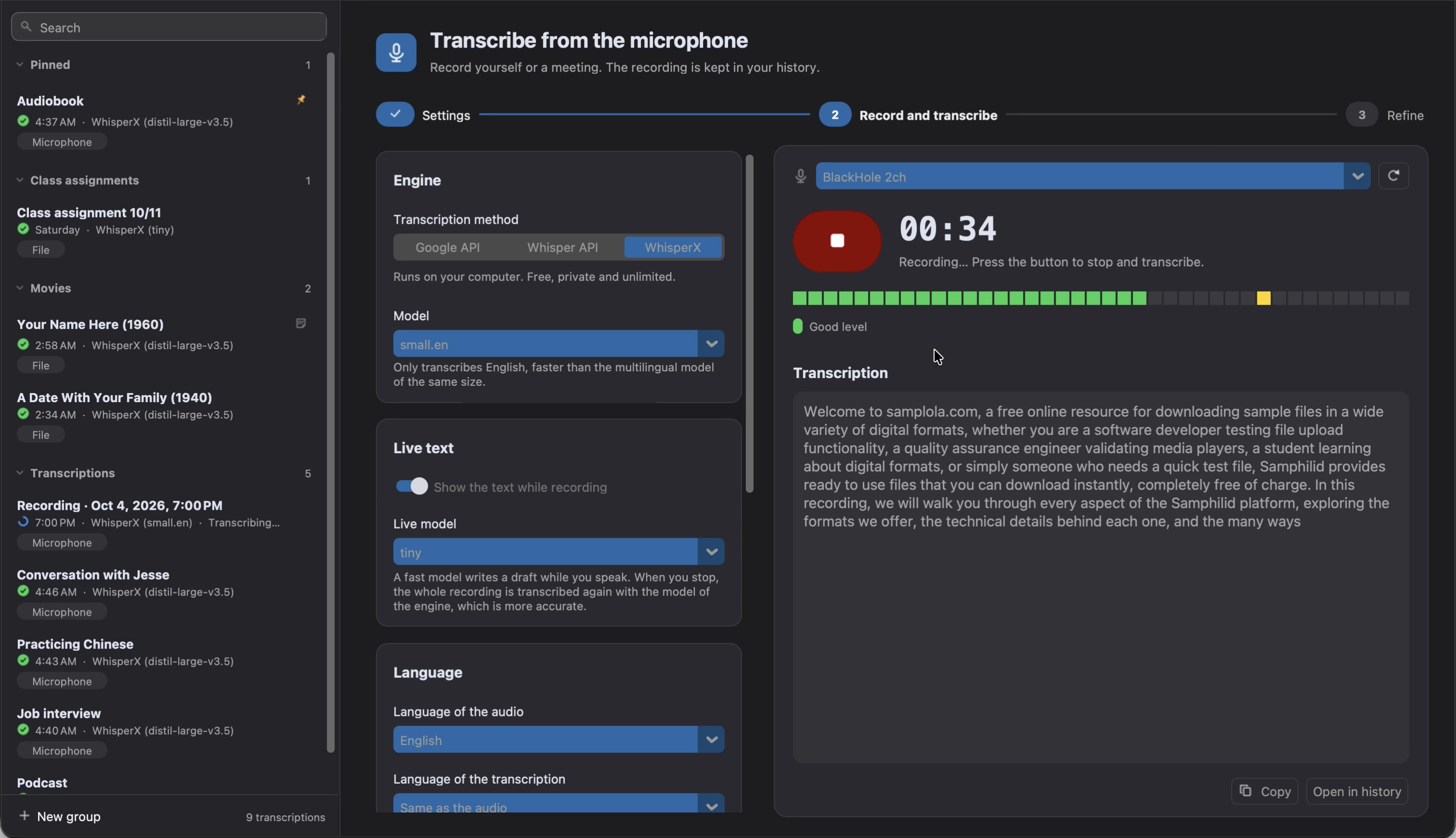Image resolution: width=1456 pixels, height=838 pixels.
Task: Click the blue microphone header icon
Action: [x=396, y=52]
